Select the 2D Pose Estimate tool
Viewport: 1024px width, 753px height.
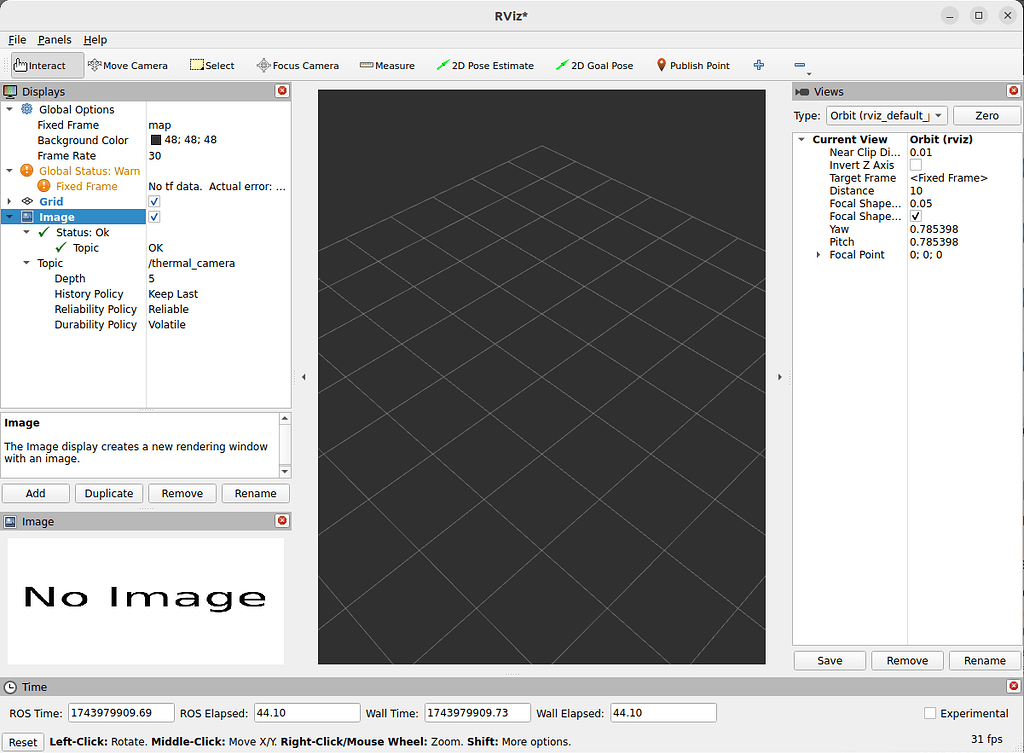(486, 65)
